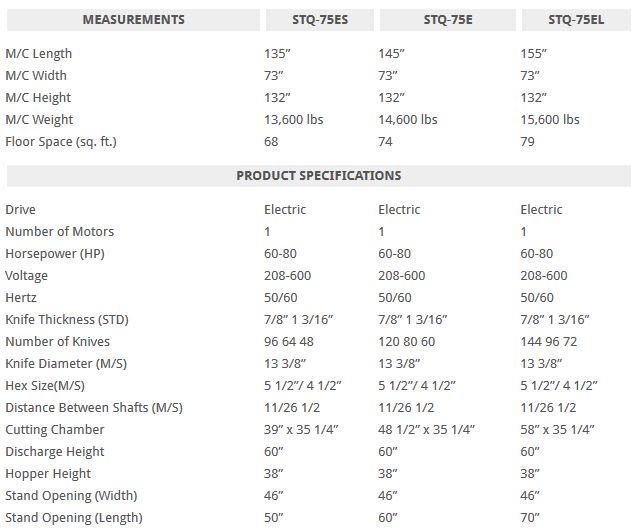Click the Floor Space (sq. ft.) label
This screenshot has width=636, height=531.
pos(61,142)
